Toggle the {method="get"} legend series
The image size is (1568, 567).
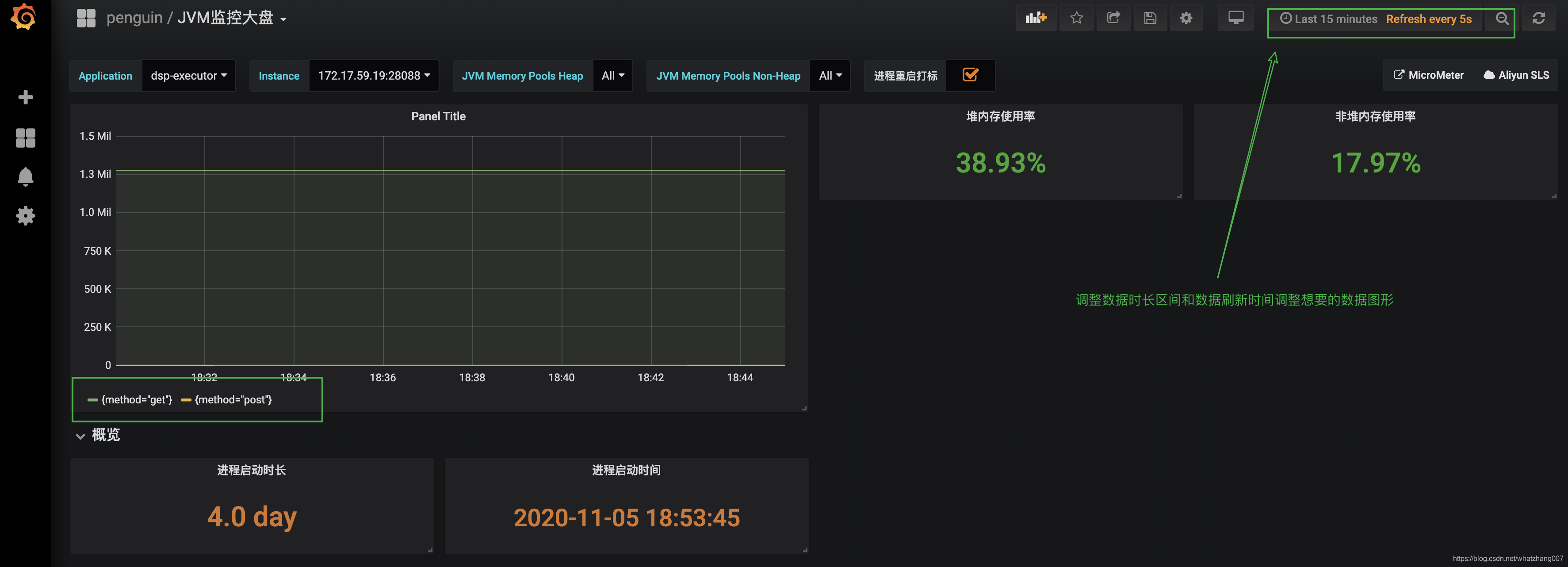tap(136, 399)
